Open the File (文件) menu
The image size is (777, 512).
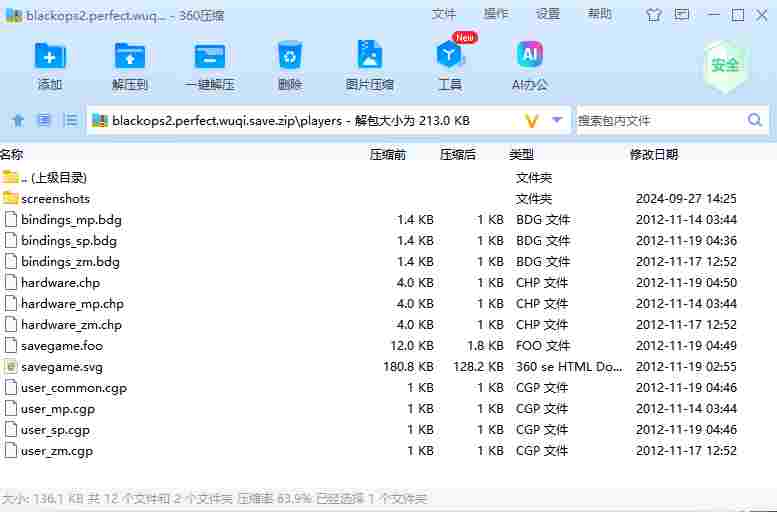(x=444, y=14)
